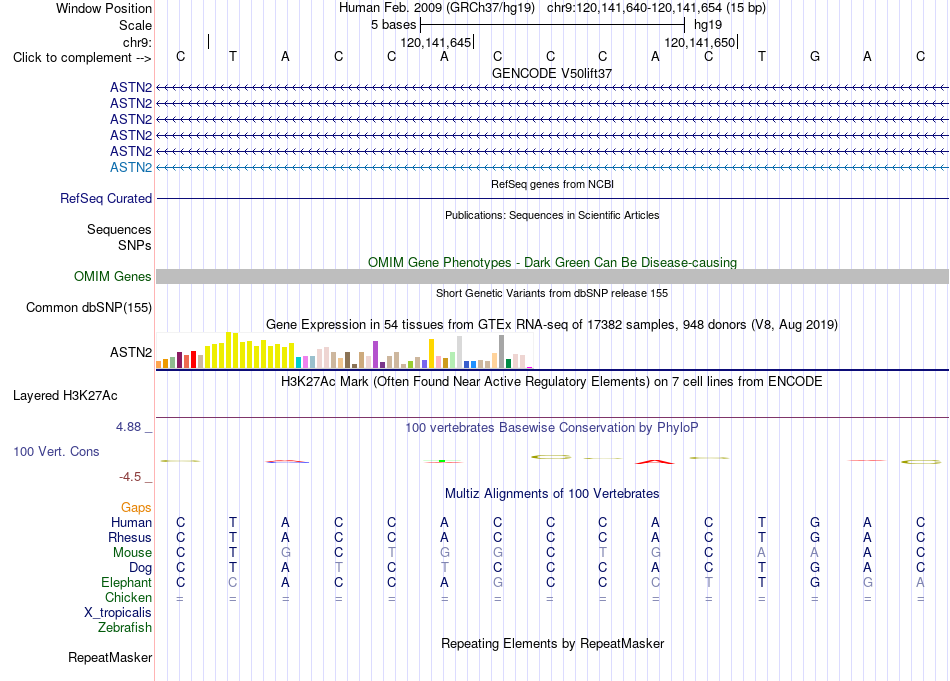Image resolution: width=950 pixels, height=681 pixels.
Task: Click position label 120,141,645
Action: tap(436, 42)
